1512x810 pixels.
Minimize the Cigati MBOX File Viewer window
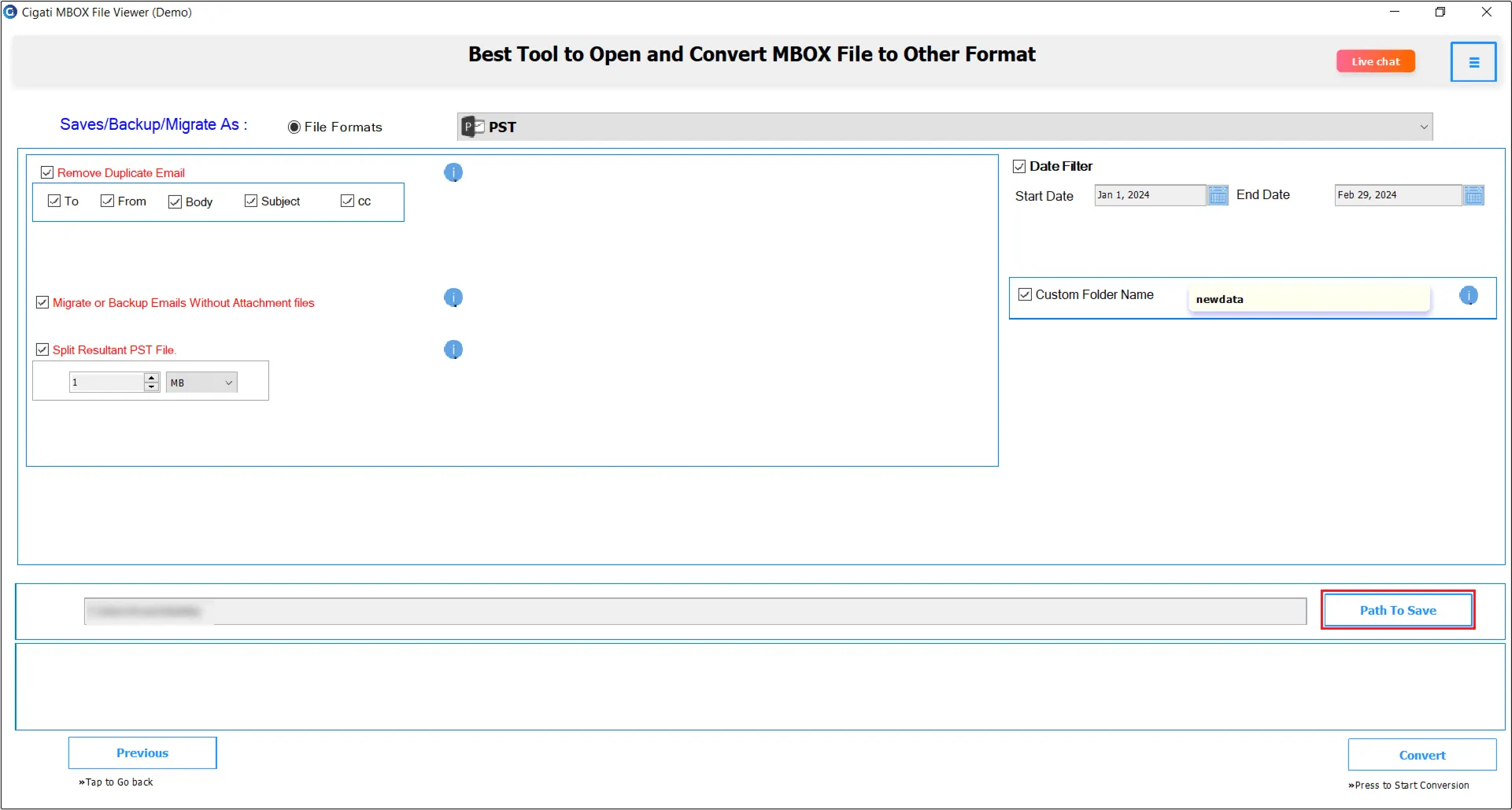[1395, 12]
